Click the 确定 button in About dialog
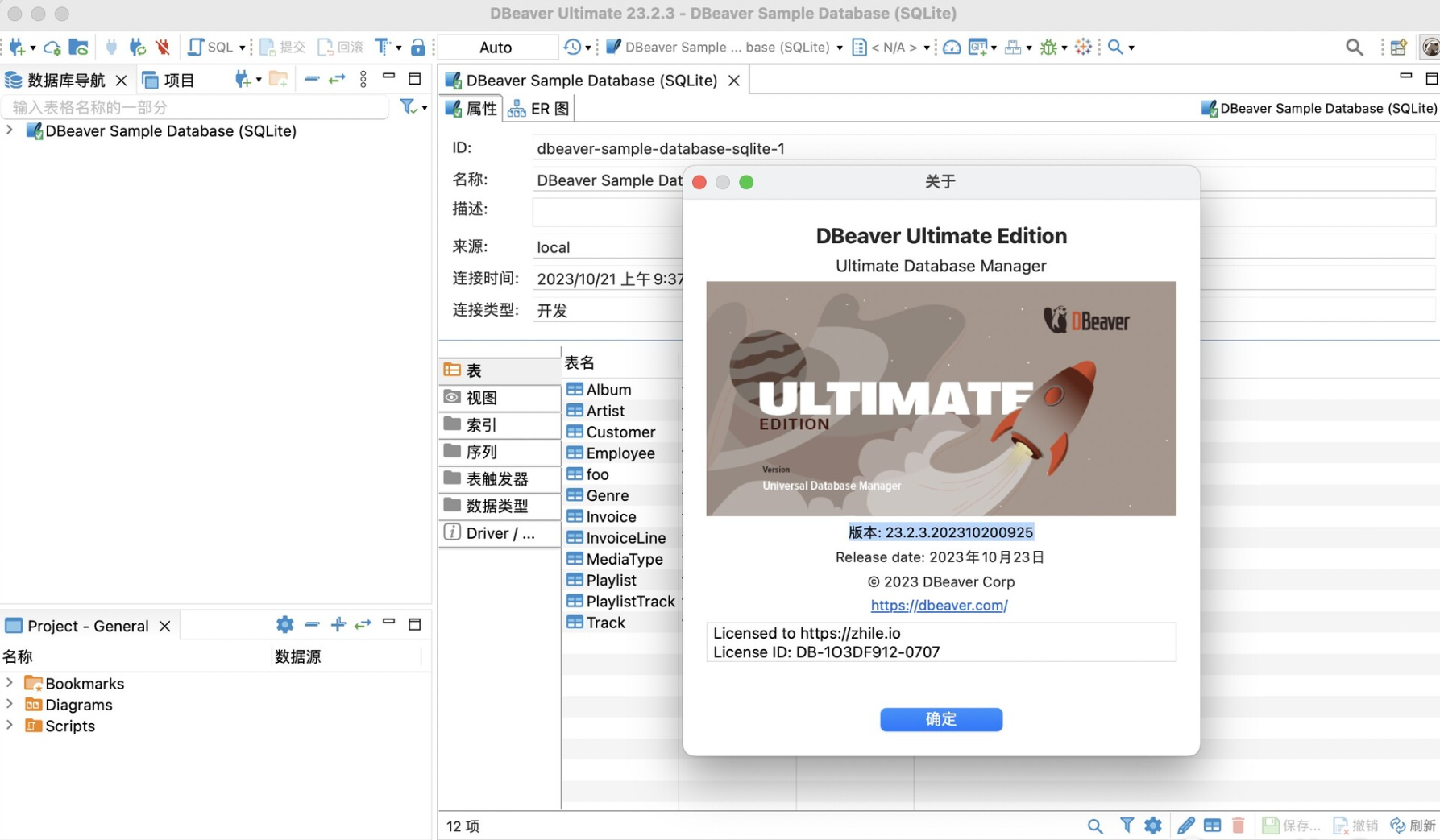The height and width of the screenshot is (840, 1440). 940,718
